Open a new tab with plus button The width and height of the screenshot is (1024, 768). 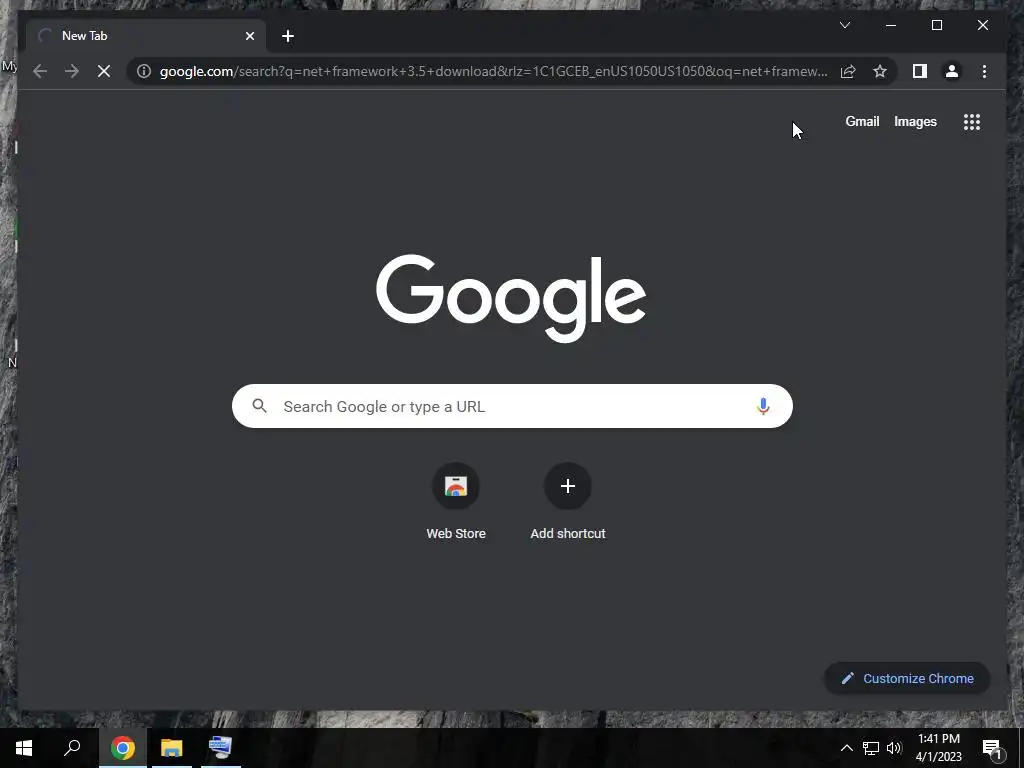click(288, 36)
